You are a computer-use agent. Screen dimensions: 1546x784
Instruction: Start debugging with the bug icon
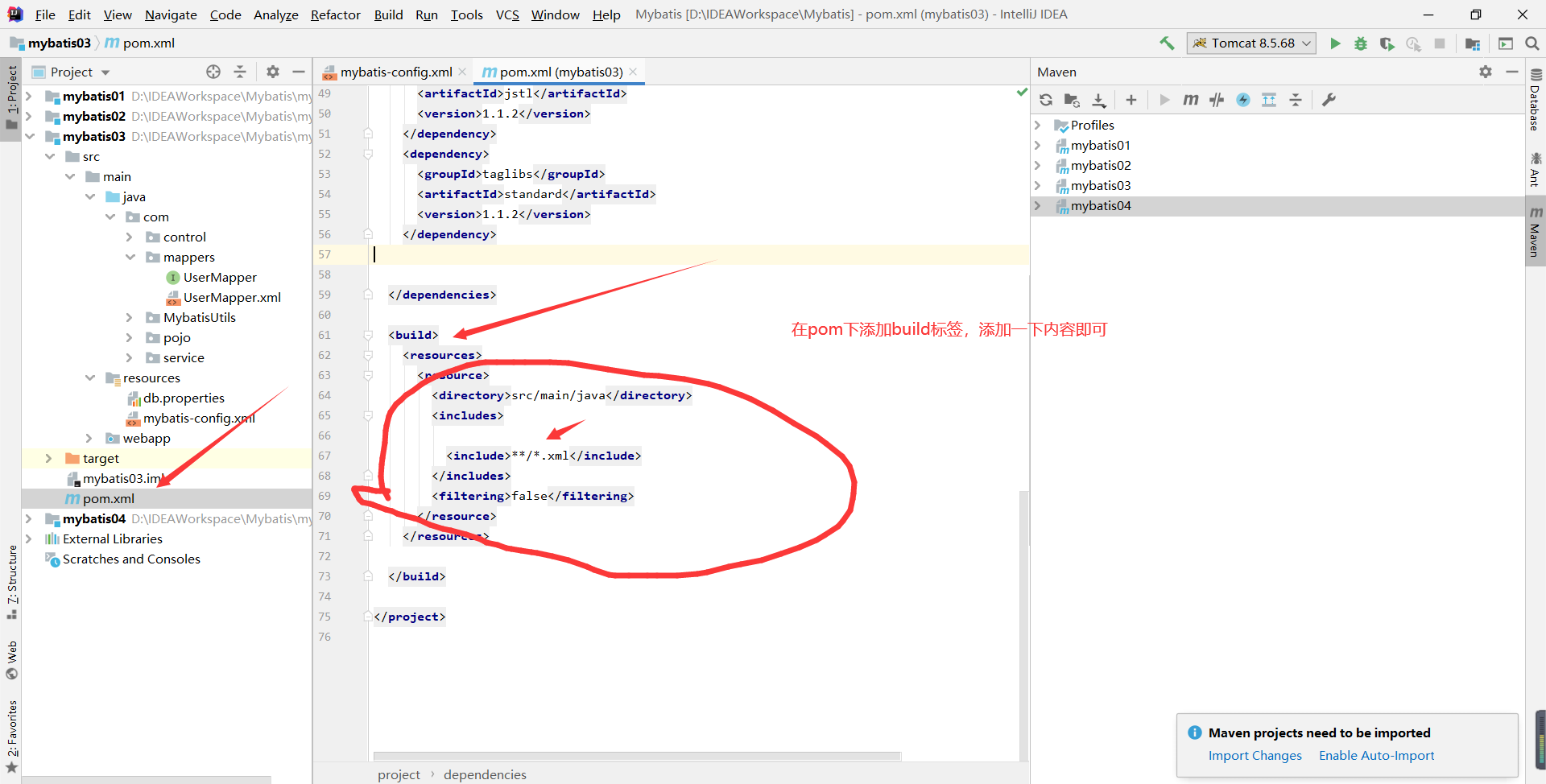(x=1361, y=43)
